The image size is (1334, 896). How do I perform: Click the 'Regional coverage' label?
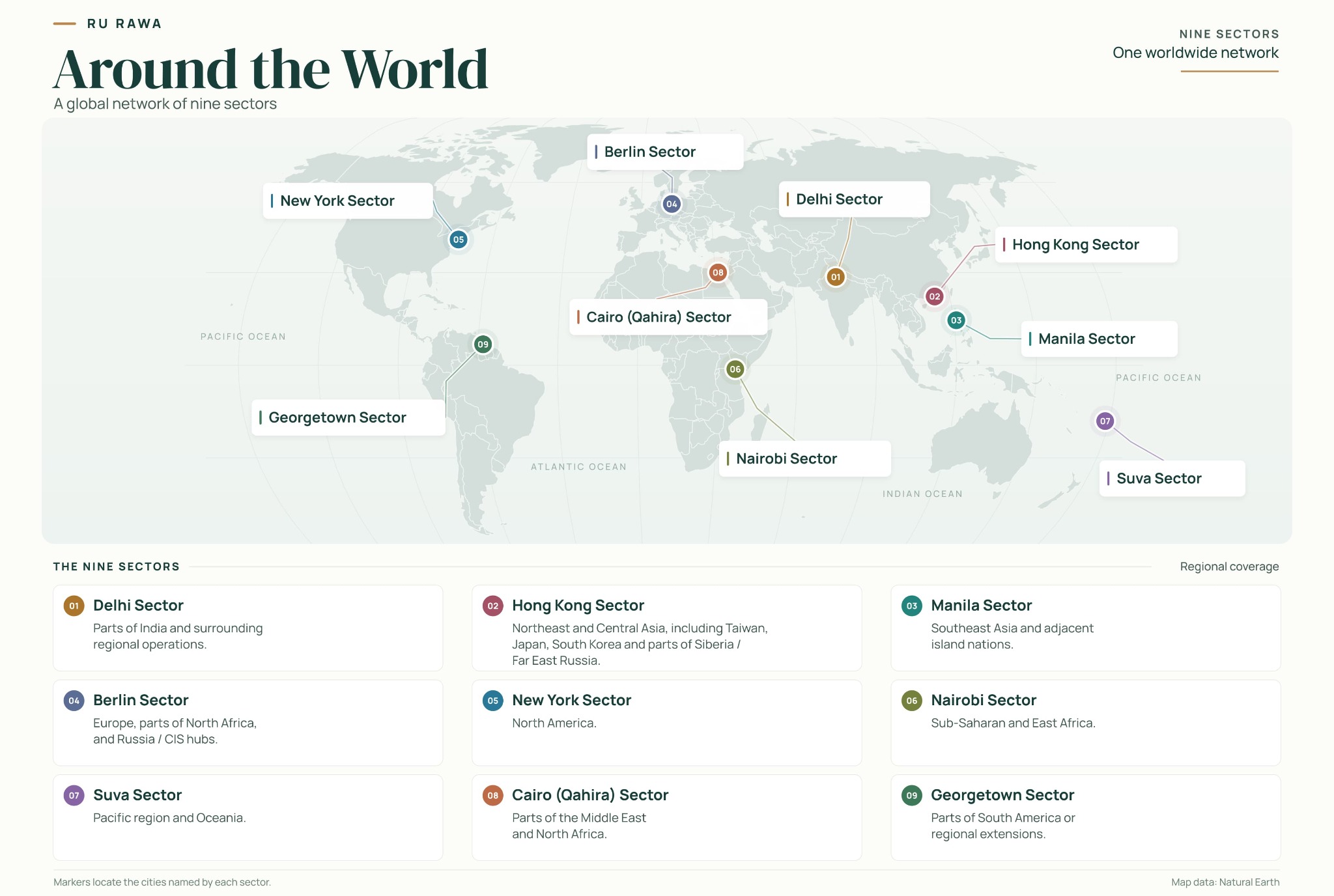point(1229,567)
